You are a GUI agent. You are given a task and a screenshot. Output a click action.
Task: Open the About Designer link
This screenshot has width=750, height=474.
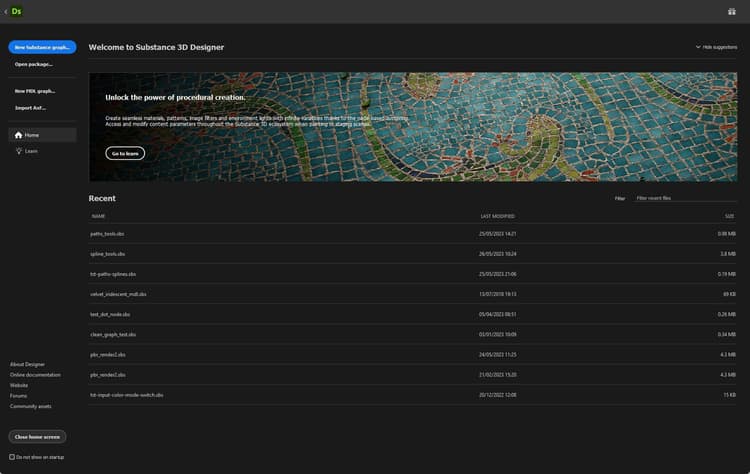[x=27, y=364]
